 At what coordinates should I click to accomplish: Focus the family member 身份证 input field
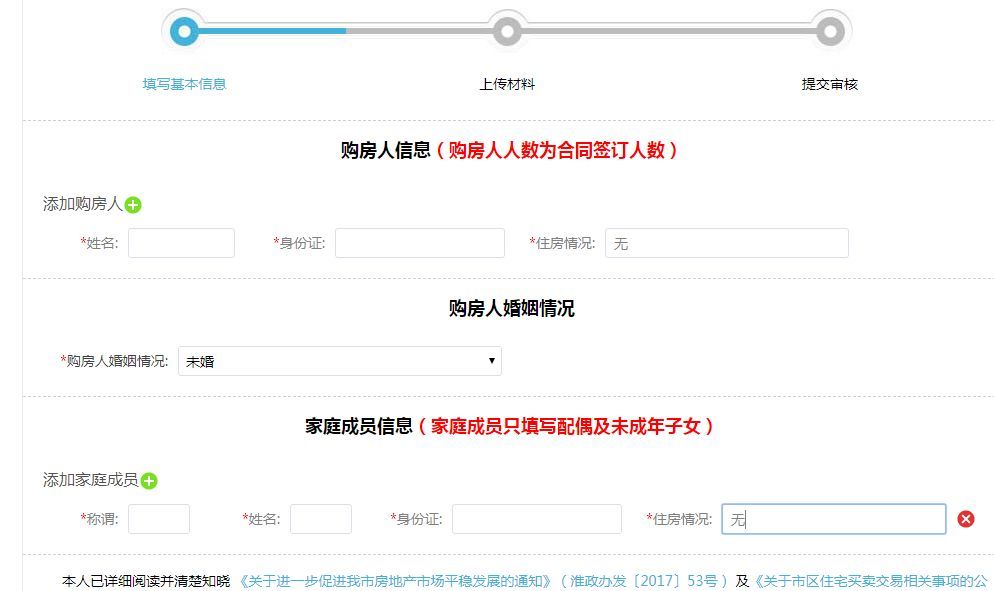537,519
